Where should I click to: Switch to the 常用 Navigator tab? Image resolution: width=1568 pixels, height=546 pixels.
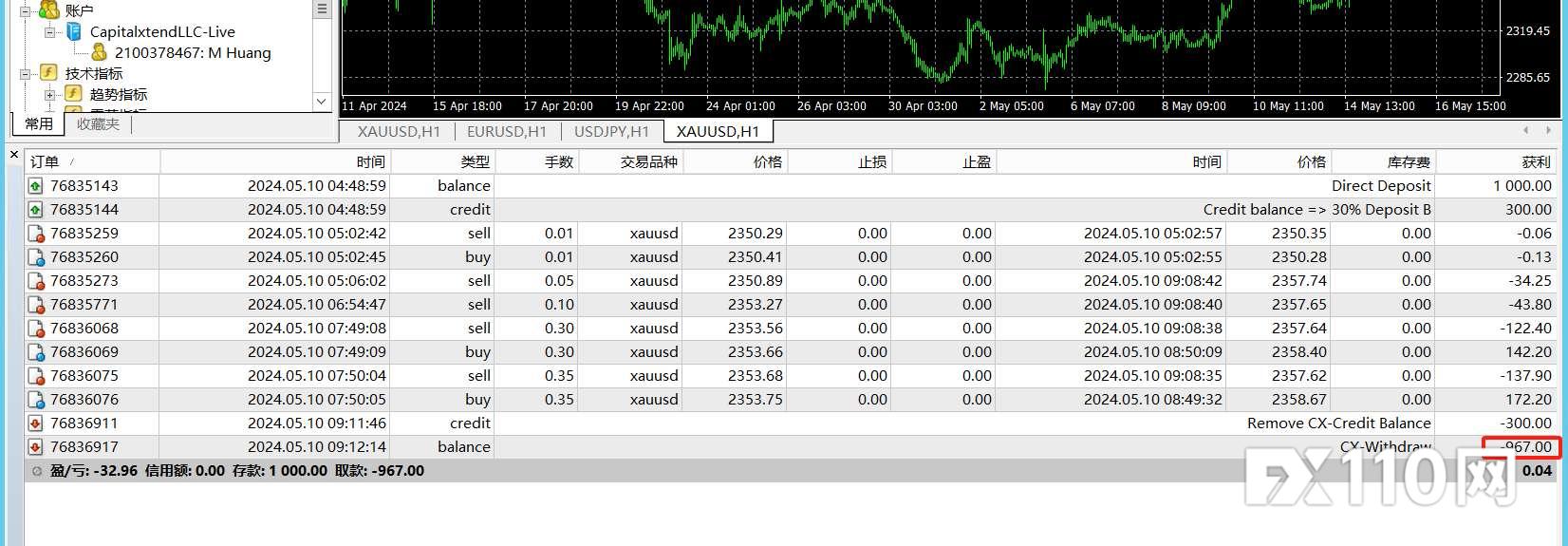[x=39, y=123]
